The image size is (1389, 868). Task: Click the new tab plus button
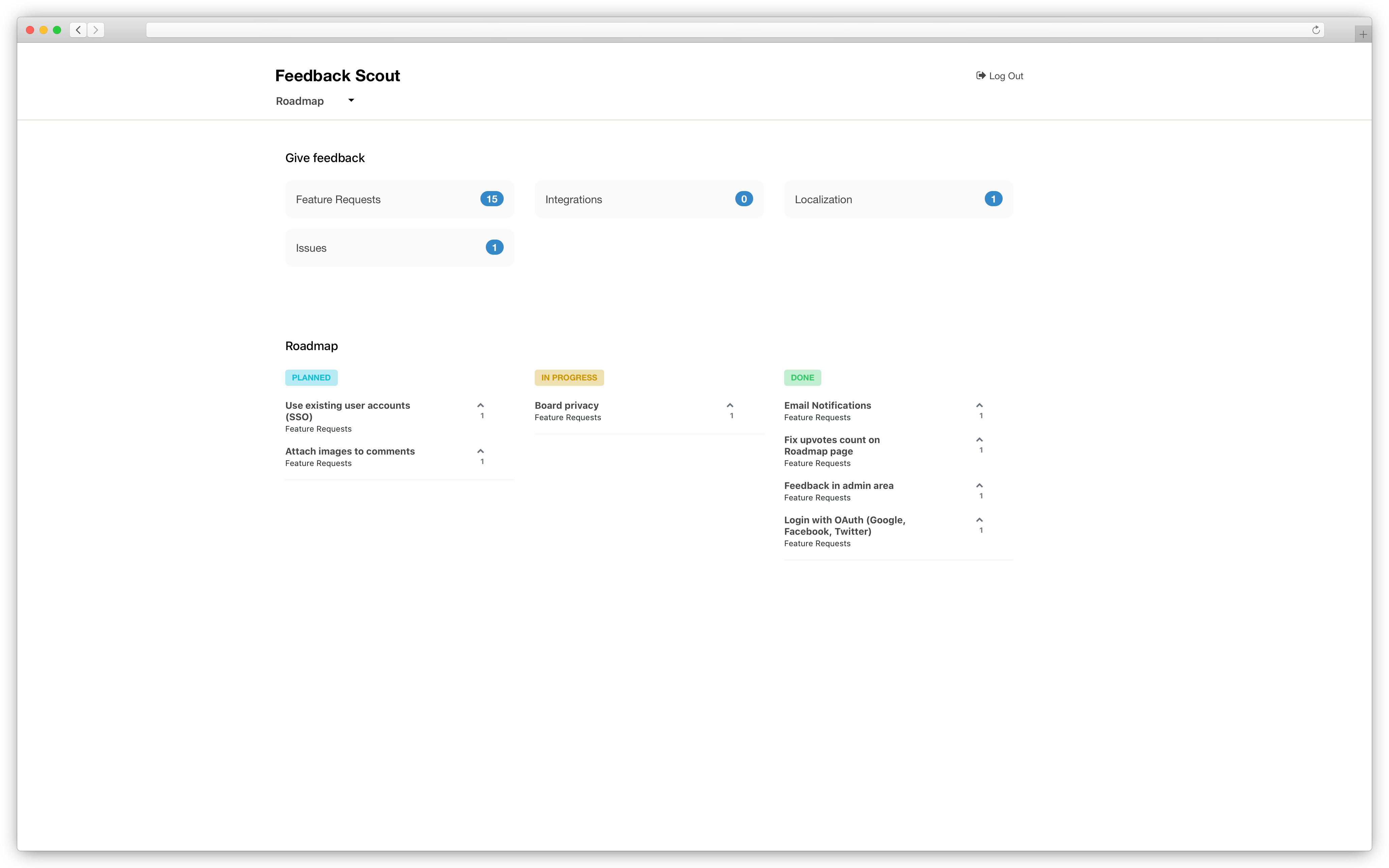(1363, 33)
